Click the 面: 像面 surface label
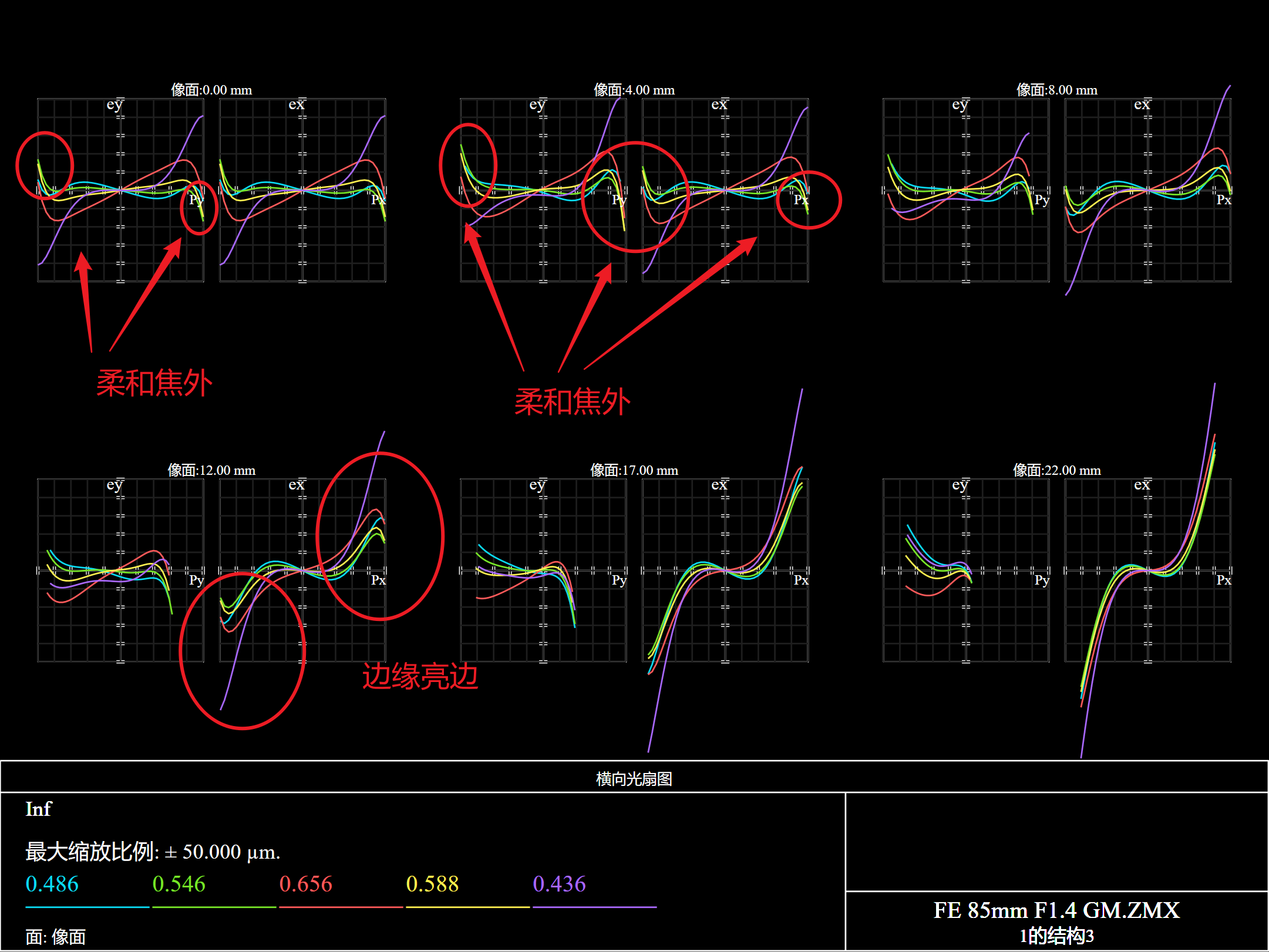This screenshot has width=1269, height=952. point(56,937)
